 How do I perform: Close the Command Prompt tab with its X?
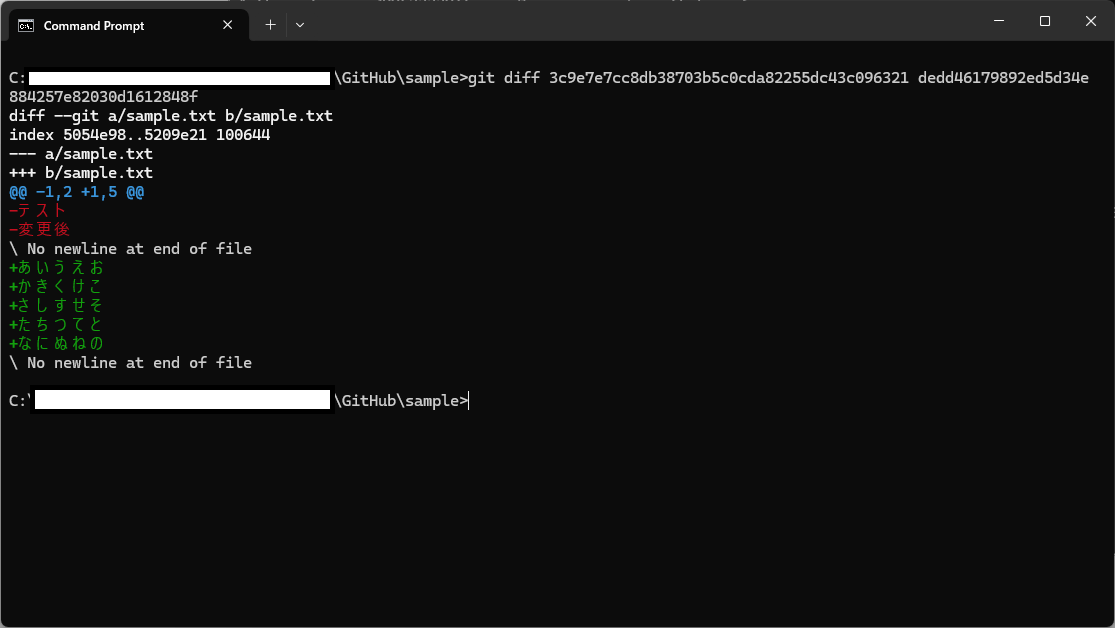coord(228,25)
